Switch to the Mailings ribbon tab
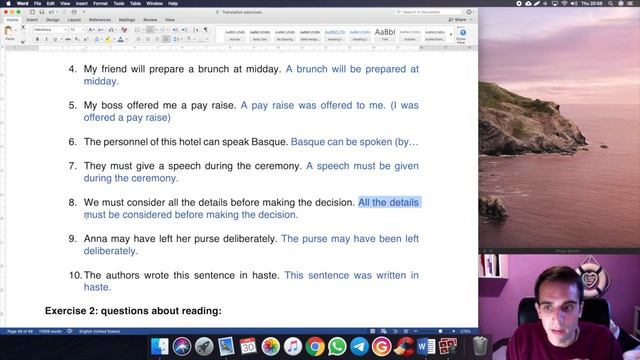The image size is (640, 360). 127,20
